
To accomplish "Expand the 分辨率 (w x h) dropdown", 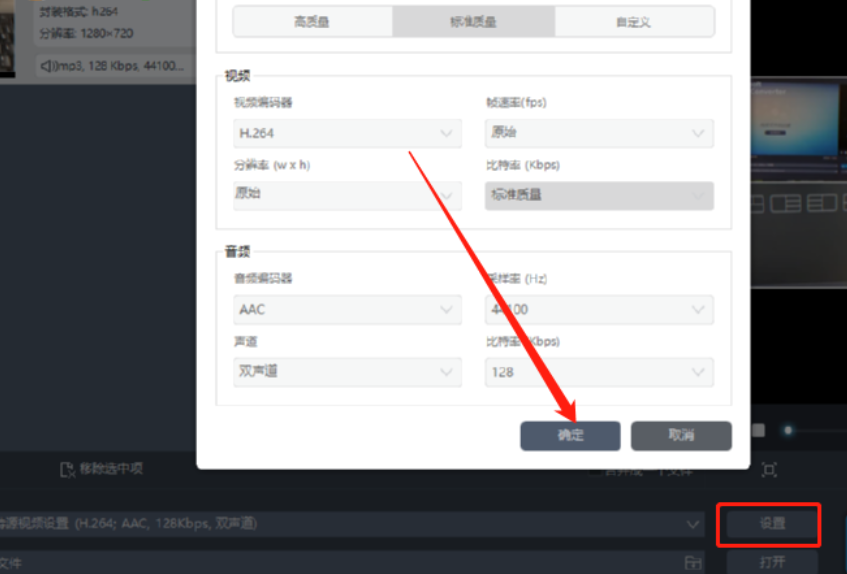I will pyautogui.click(x=347, y=195).
